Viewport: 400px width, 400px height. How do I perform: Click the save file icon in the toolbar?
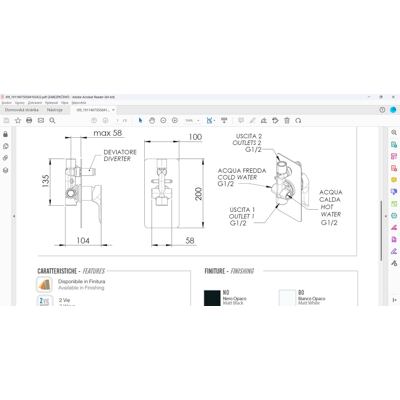pyautogui.click(x=6, y=120)
